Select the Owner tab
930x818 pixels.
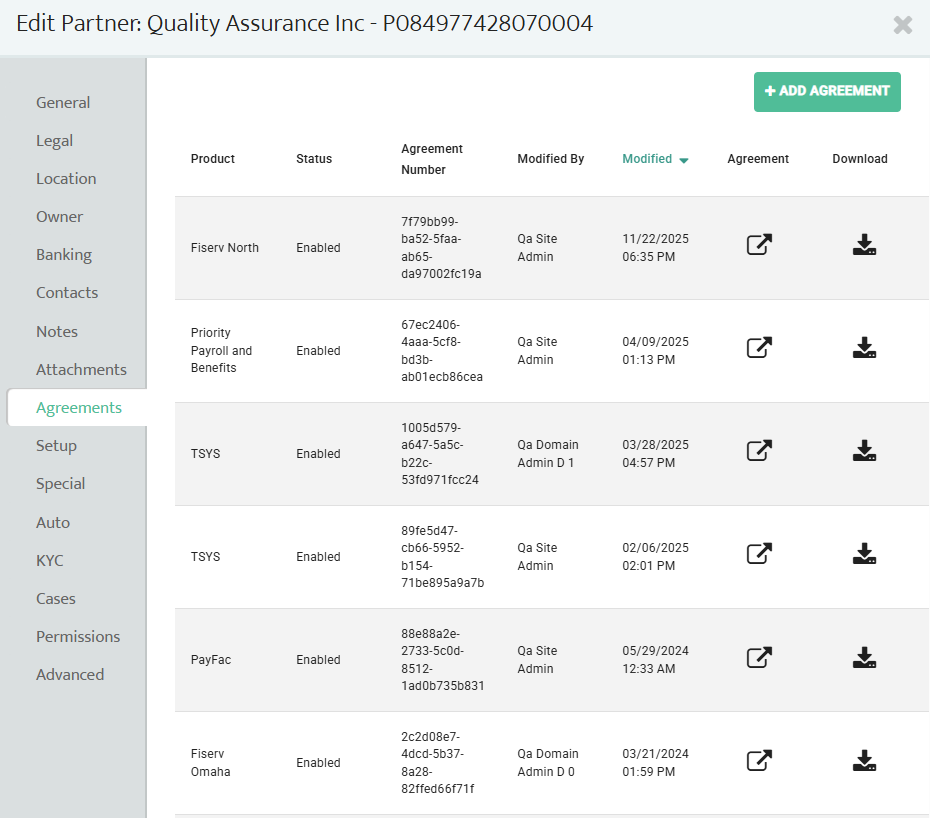[x=59, y=217]
